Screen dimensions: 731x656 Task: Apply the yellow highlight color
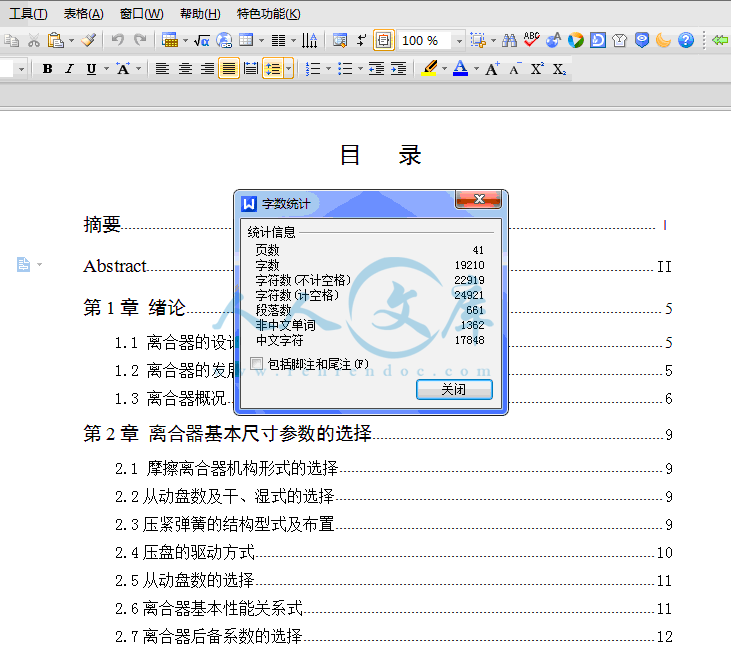(x=429, y=69)
